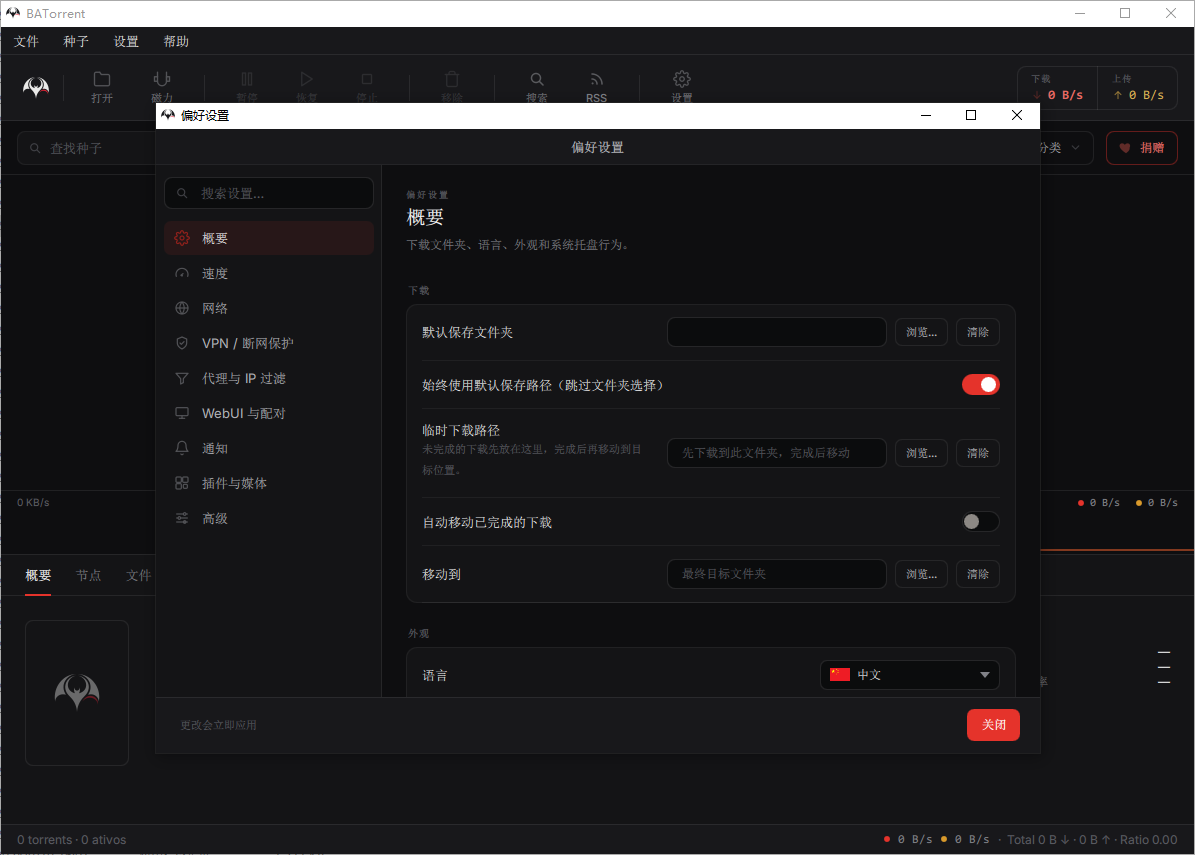Viewport: 1195px width, 855px height.
Task: Open the 概要 settings category
Action: [x=268, y=239]
